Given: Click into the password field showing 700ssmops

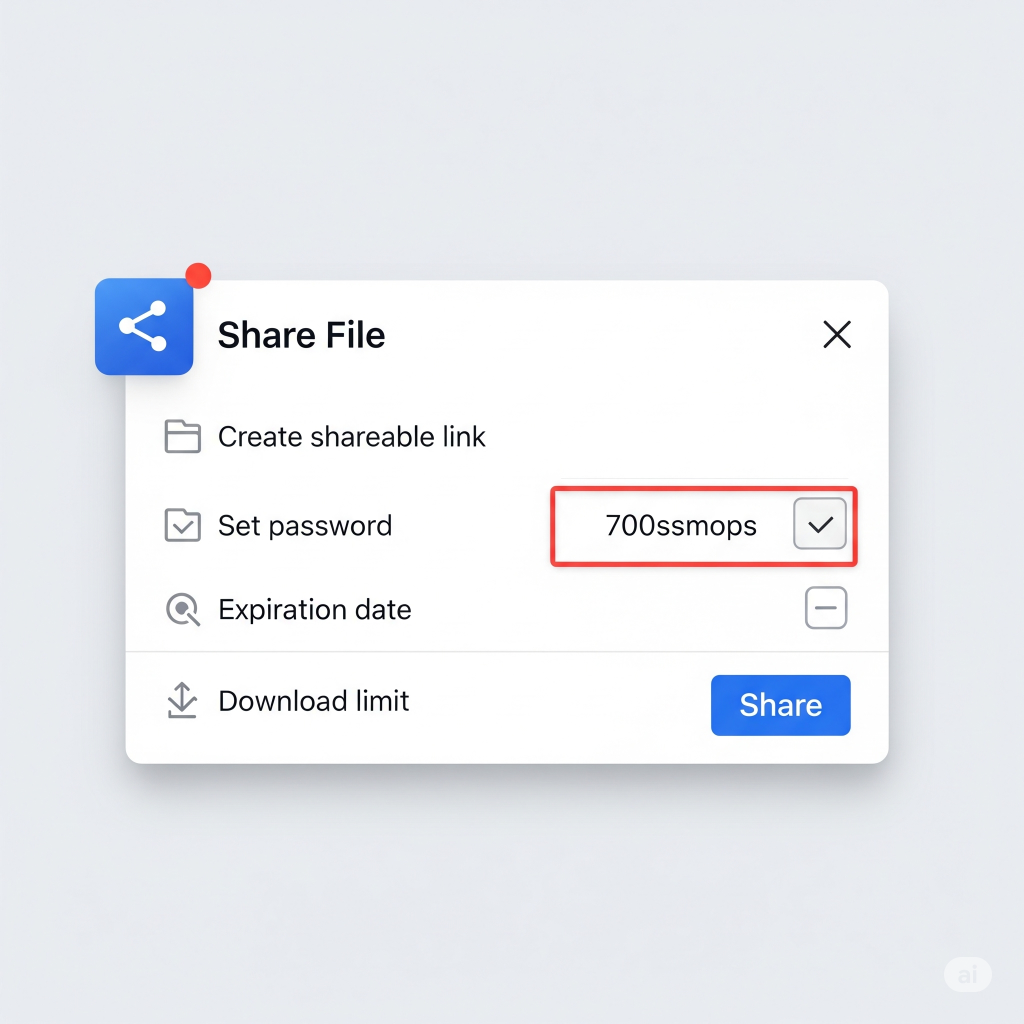Looking at the screenshot, I should 673,526.
